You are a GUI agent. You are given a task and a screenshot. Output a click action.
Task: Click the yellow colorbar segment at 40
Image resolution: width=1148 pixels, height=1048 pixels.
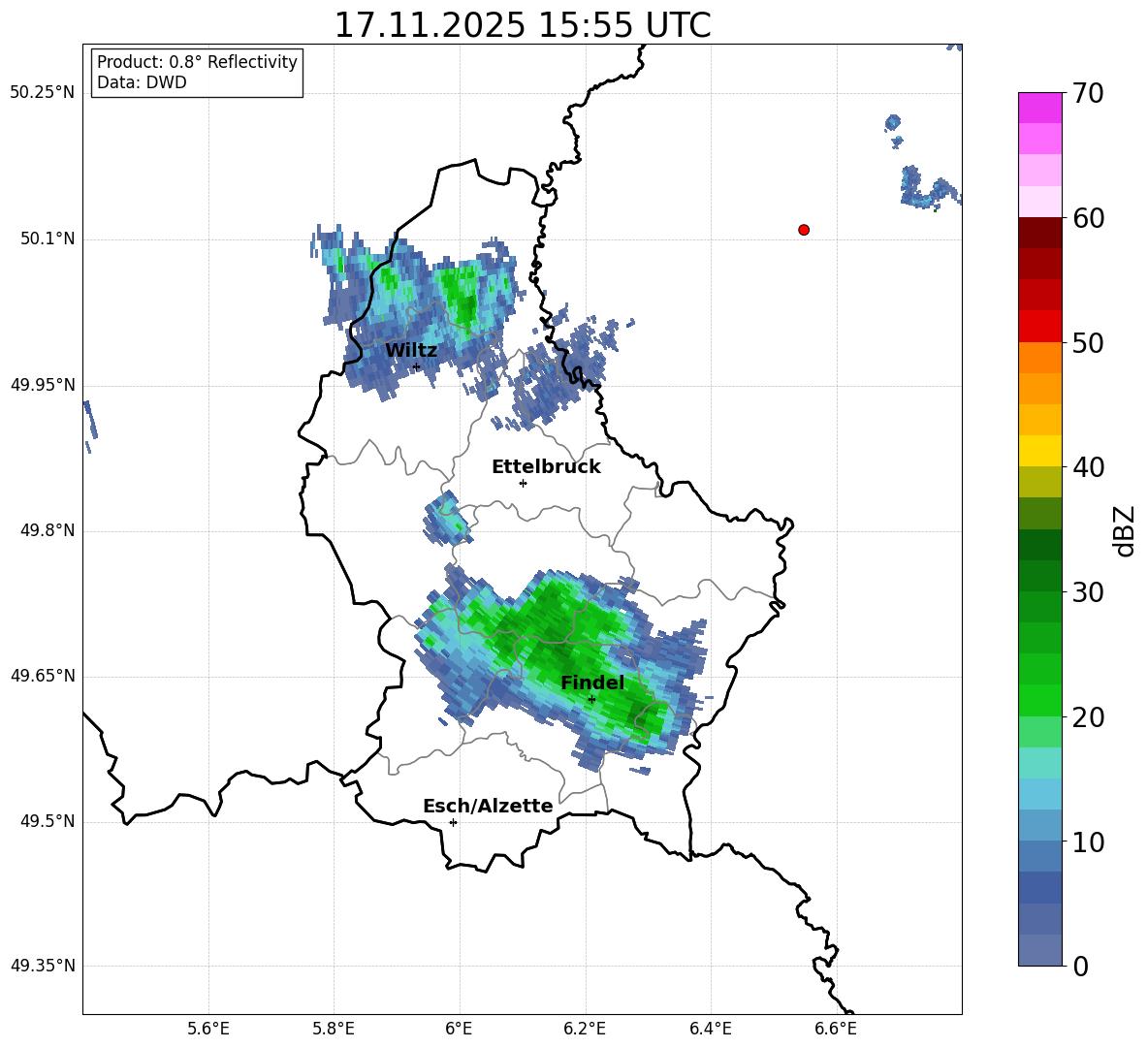[1039, 451]
